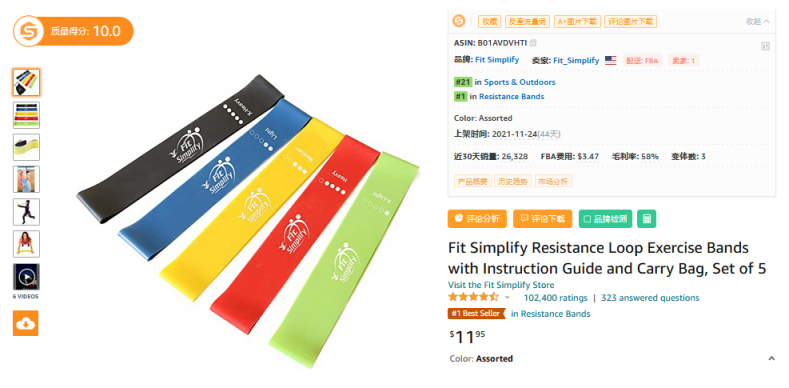This screenshot has width=789, height=388.
Task: Open the 产品概要 tab
Action: pyautogui.click(x=473, y=181)
